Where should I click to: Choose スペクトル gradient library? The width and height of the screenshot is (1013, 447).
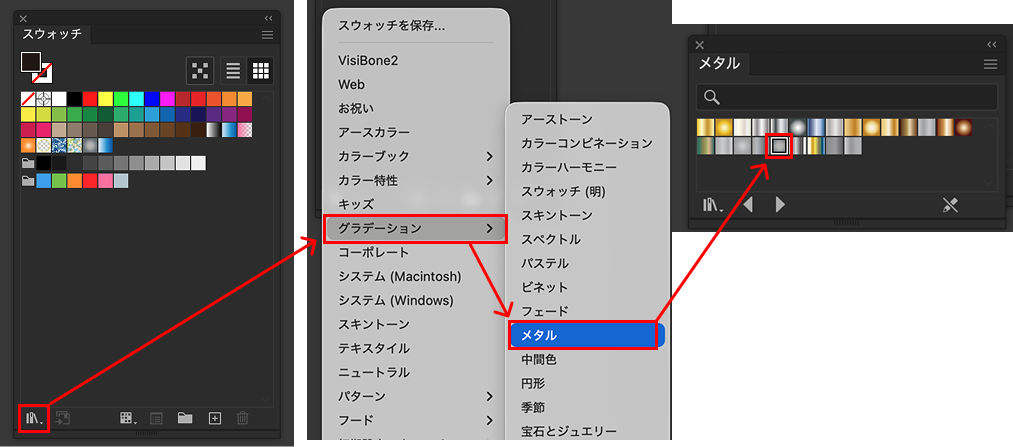click(x=551, y=239)
